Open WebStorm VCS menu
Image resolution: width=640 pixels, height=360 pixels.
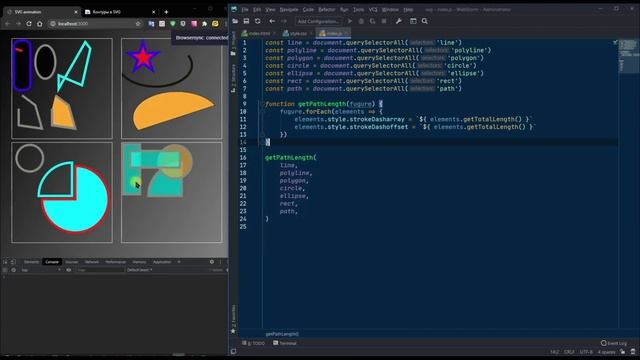(373, 9)
